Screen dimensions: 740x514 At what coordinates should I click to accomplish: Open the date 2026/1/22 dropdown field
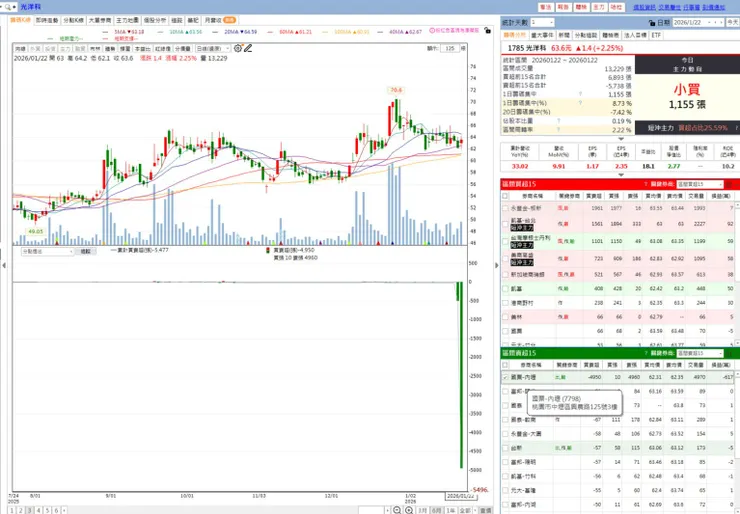tap(698, 23)
